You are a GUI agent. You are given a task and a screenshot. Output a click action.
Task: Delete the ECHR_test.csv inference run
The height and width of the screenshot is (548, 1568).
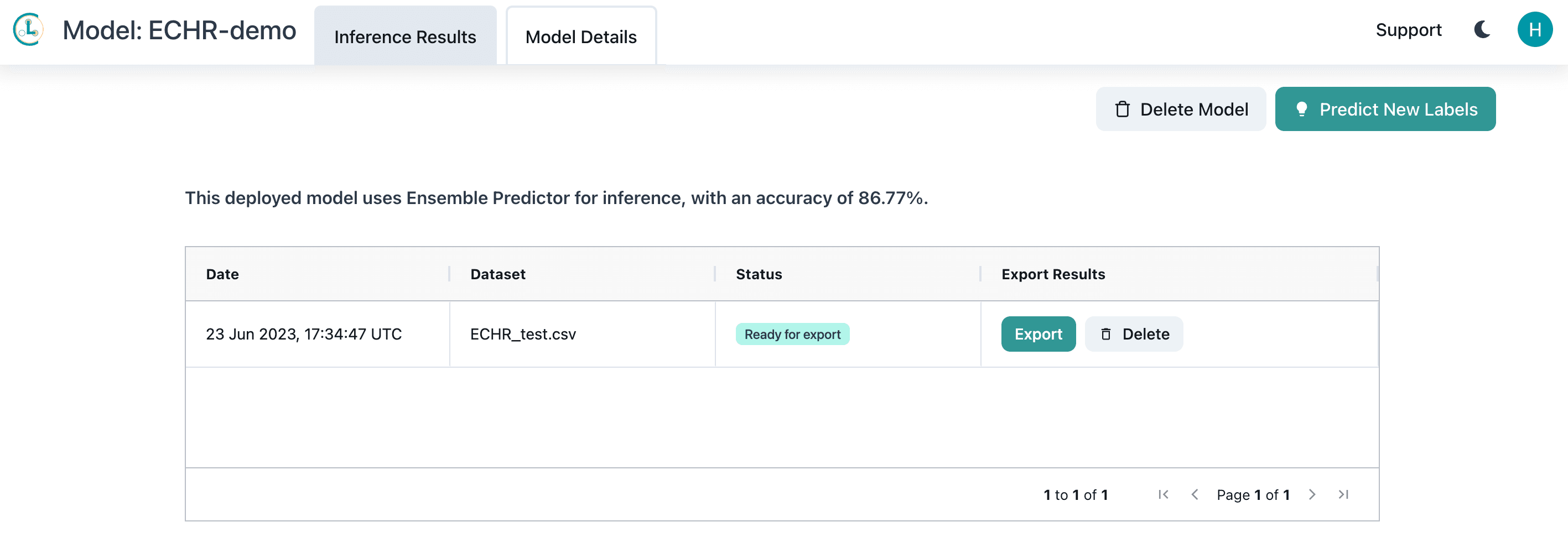click(x=1133, y=334)
